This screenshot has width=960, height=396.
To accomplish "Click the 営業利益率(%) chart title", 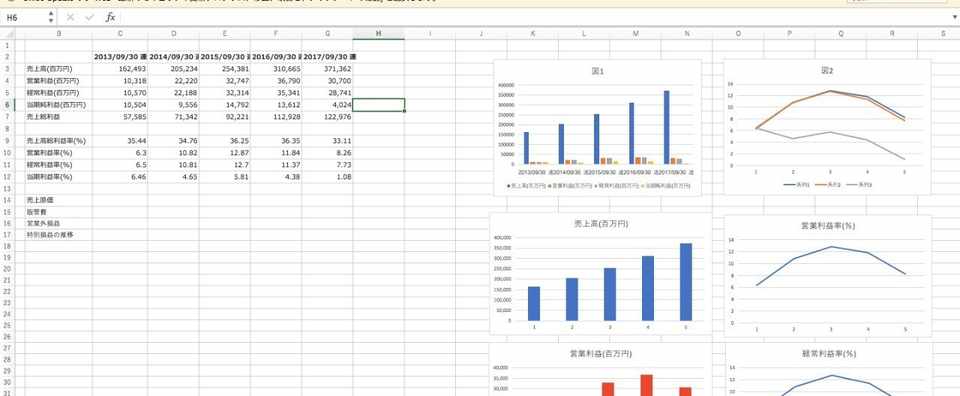I will click(828, 225).
